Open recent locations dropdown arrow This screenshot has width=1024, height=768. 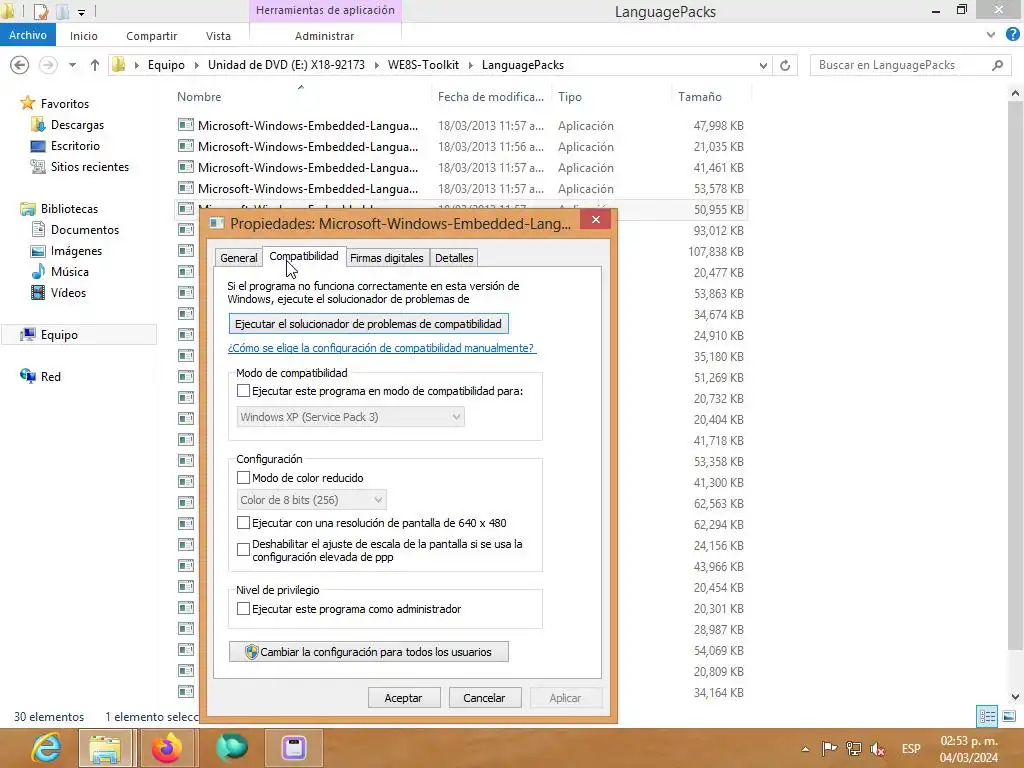(72, 65)
